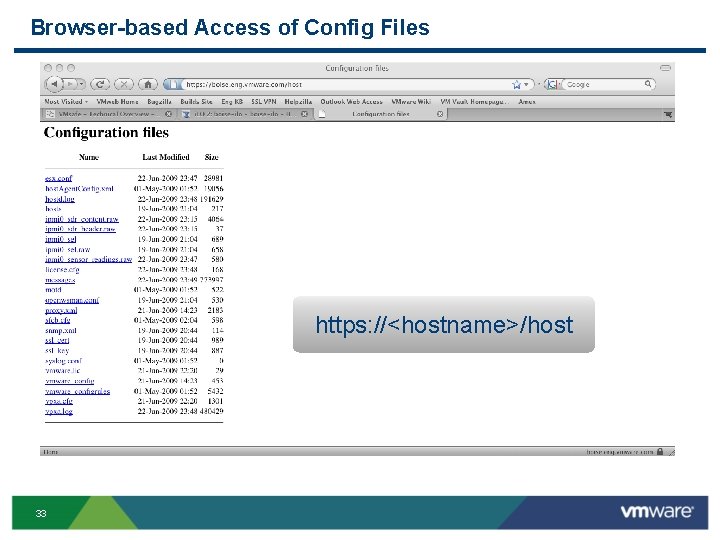This screenshot has height=540, width=720.
Task: Go to the Home page icon
Action: coord(148,84)
